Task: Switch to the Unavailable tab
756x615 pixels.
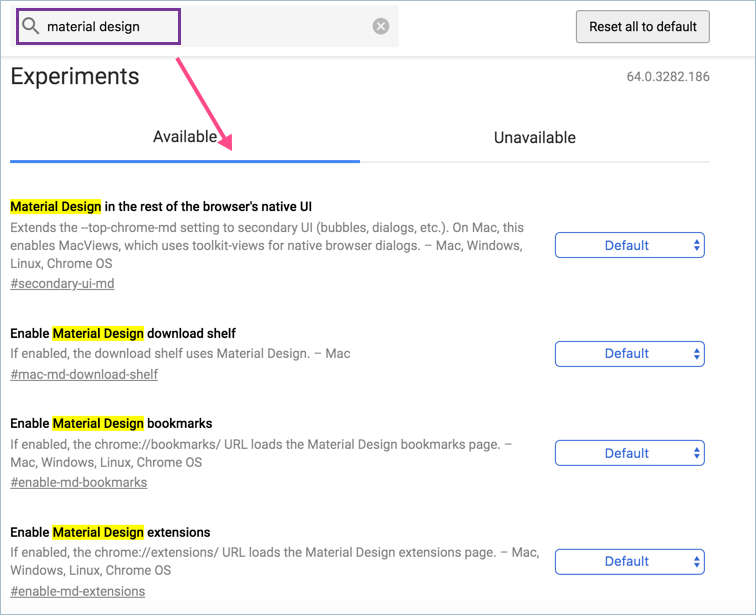Action: tap(534, 138)
